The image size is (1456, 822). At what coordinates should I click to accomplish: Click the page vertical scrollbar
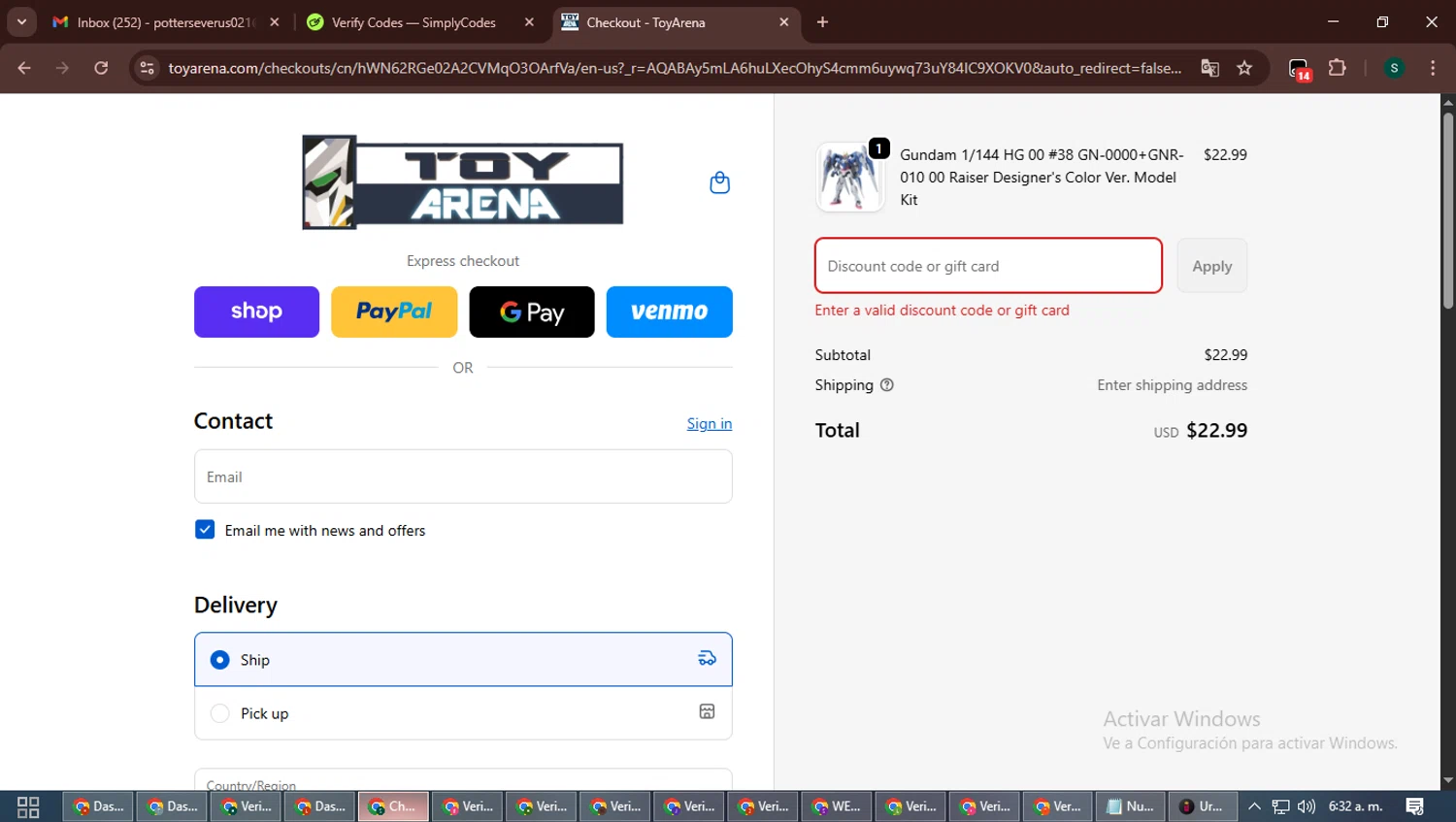1448,212
